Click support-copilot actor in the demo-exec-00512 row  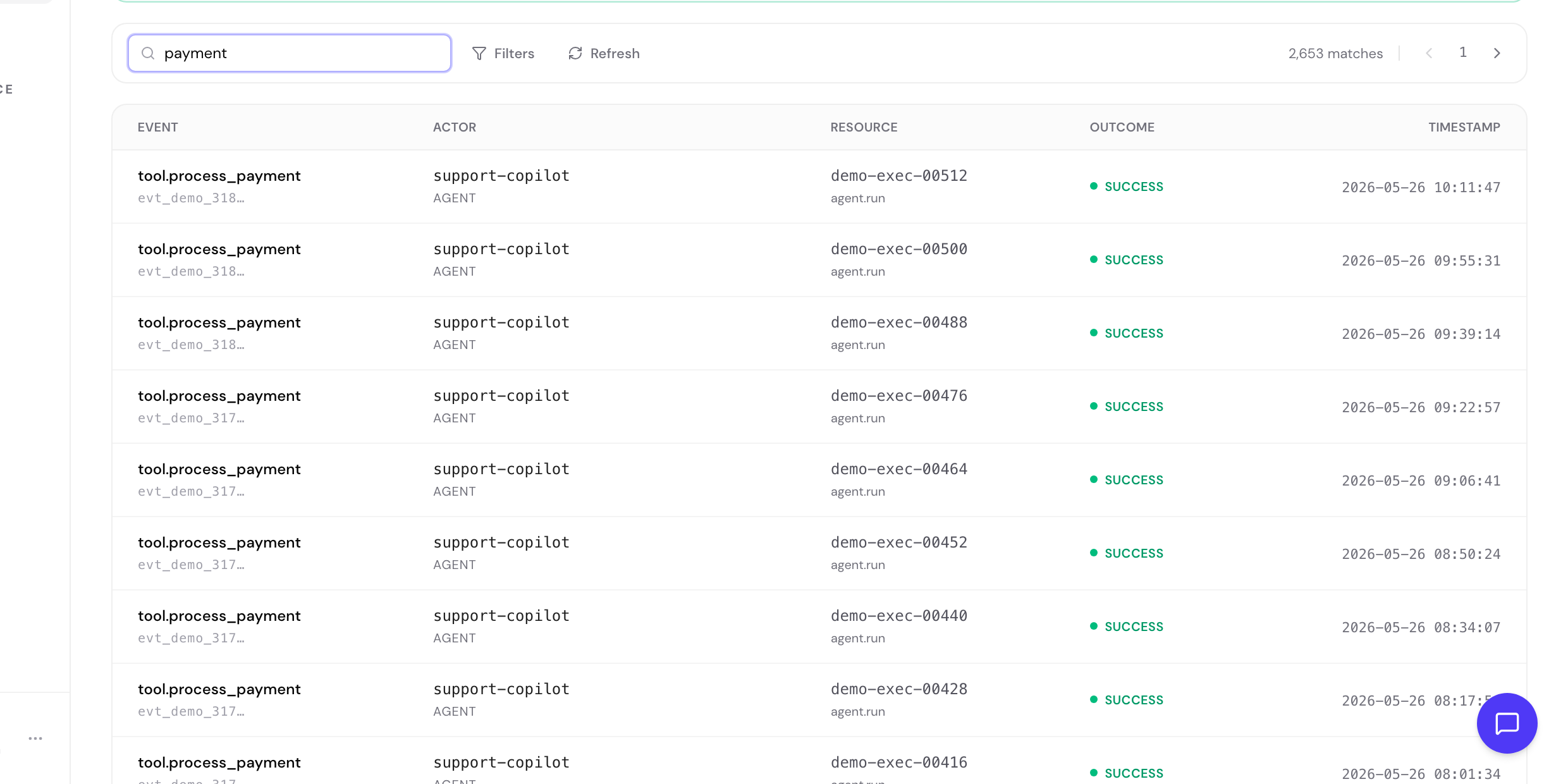point(501,176)
